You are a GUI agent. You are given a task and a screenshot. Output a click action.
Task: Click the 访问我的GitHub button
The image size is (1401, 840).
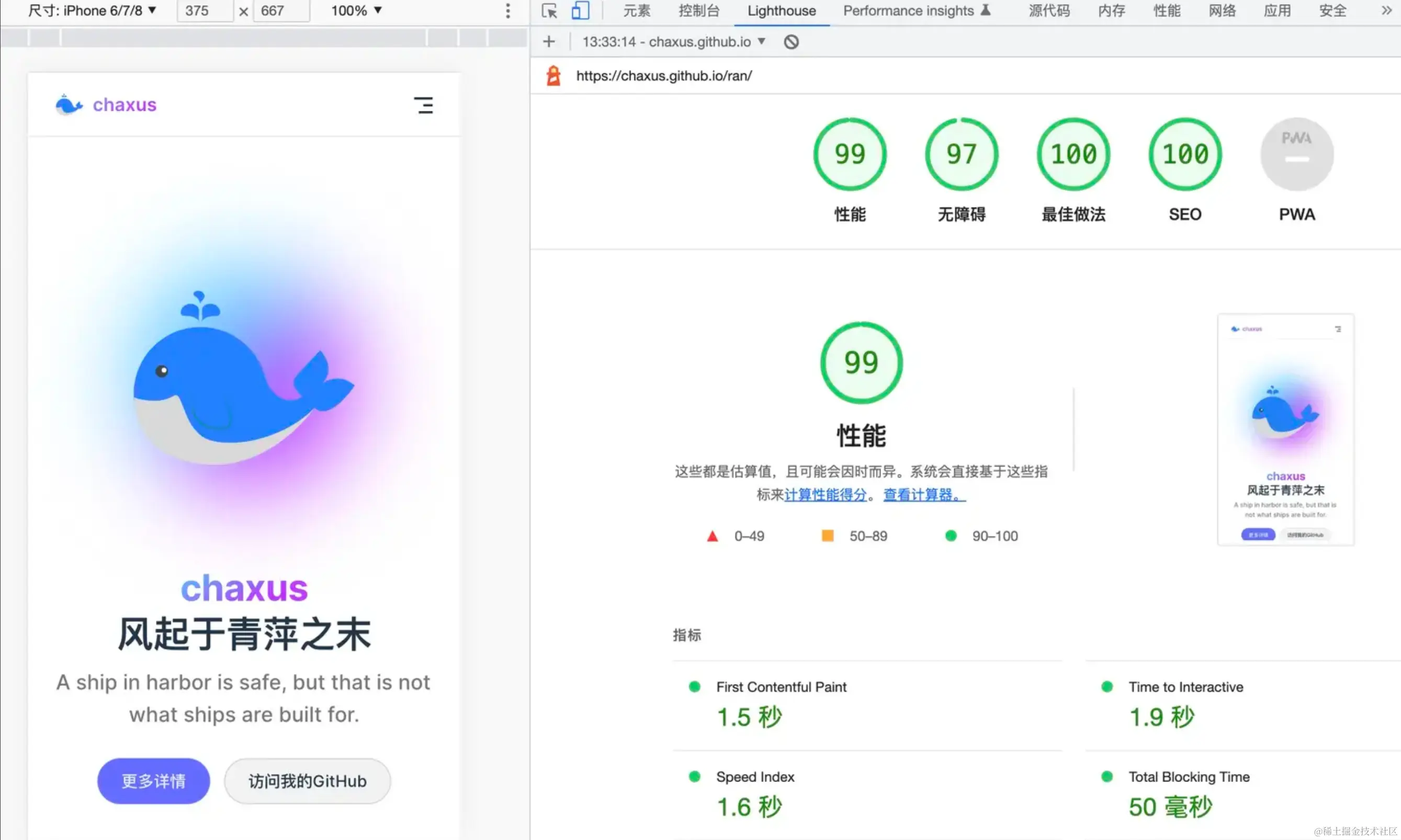308,781
